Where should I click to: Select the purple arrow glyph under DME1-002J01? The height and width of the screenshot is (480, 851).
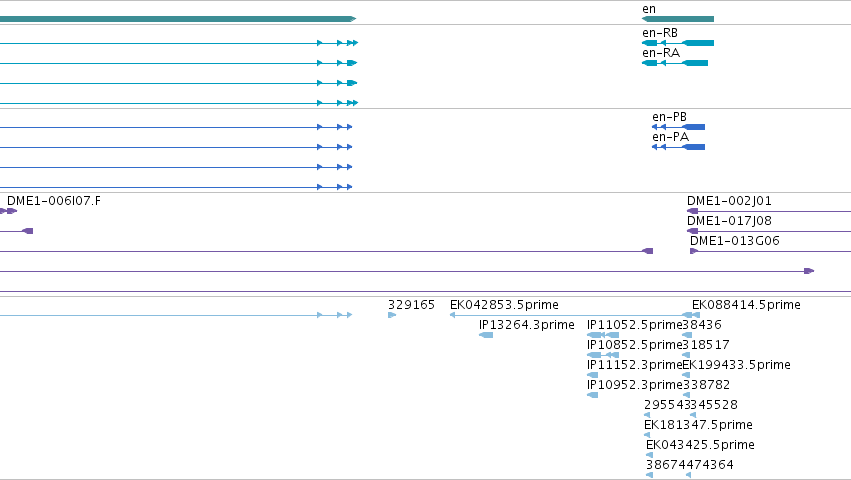tap(693, 211)
